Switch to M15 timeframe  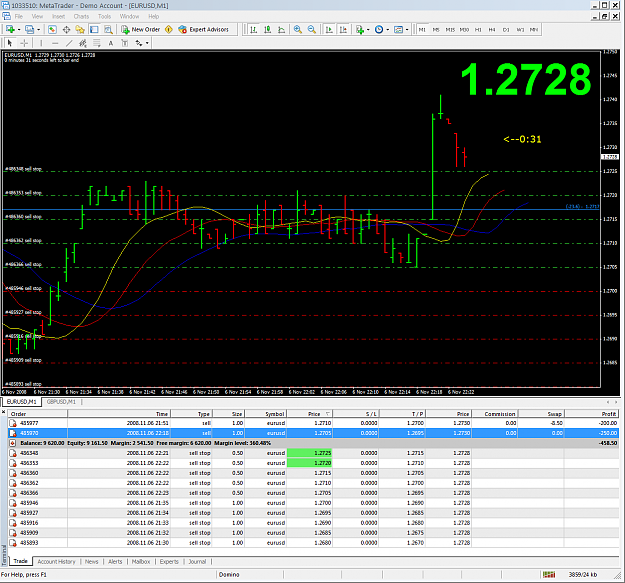coord(450,29)
